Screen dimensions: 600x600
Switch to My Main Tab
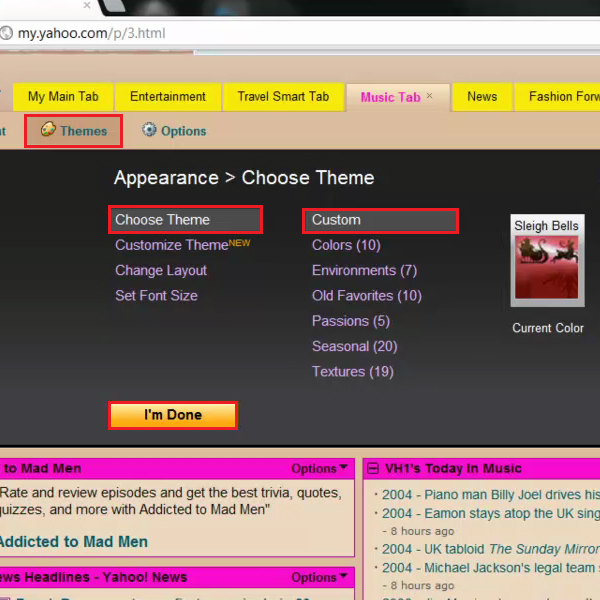63,96
